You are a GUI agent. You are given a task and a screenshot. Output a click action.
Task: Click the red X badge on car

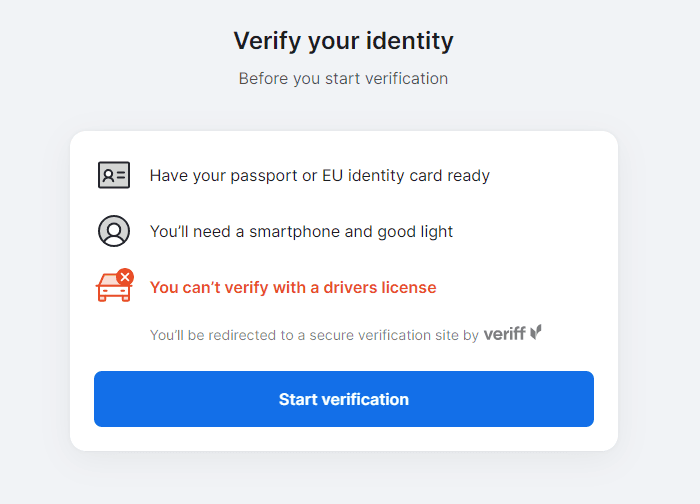(125, 276)
